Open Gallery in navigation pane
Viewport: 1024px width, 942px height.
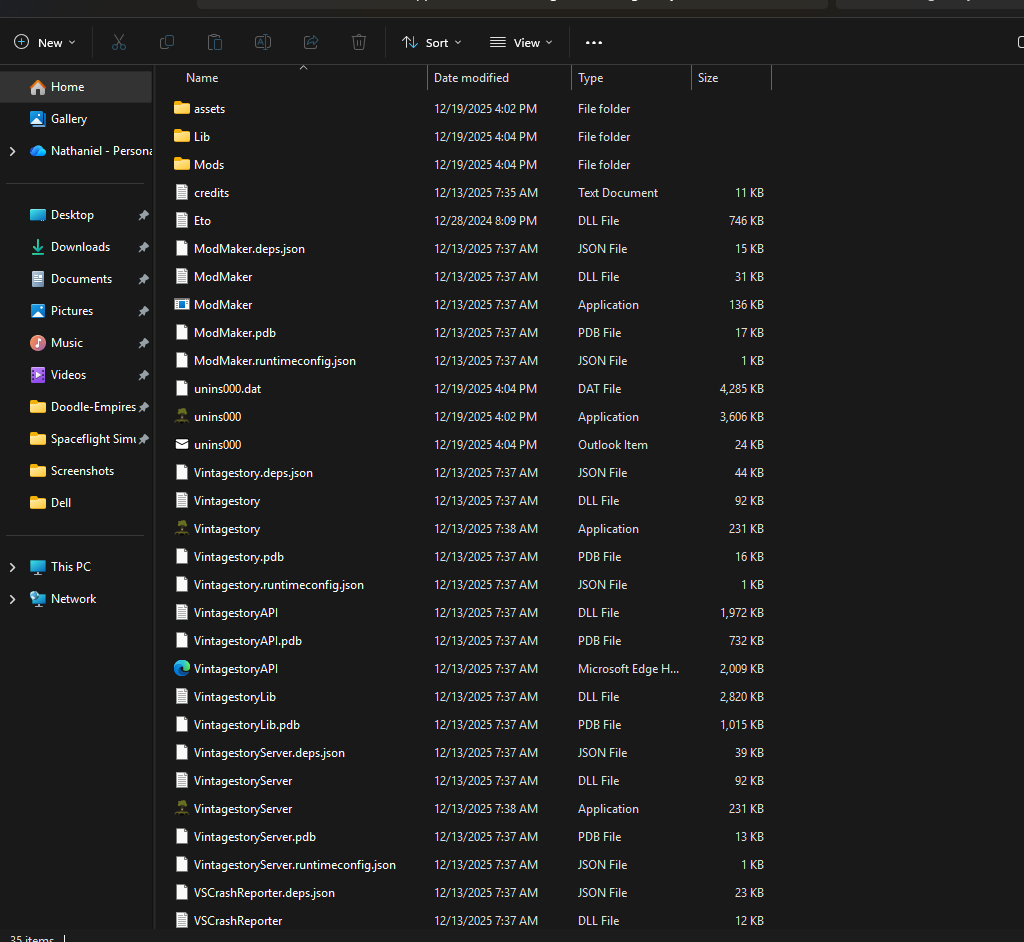point(69,119)
